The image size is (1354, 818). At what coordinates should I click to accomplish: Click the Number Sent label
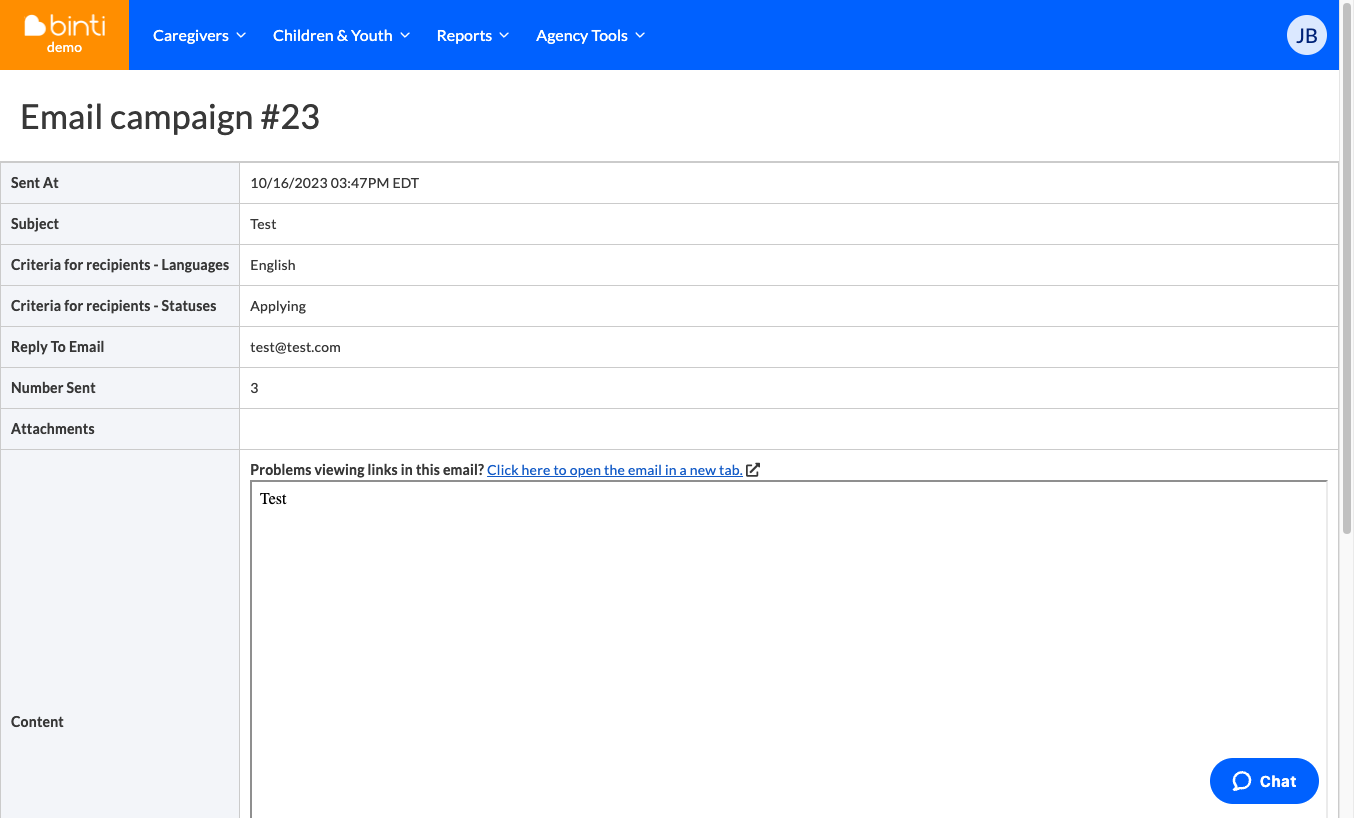(53, 388)
